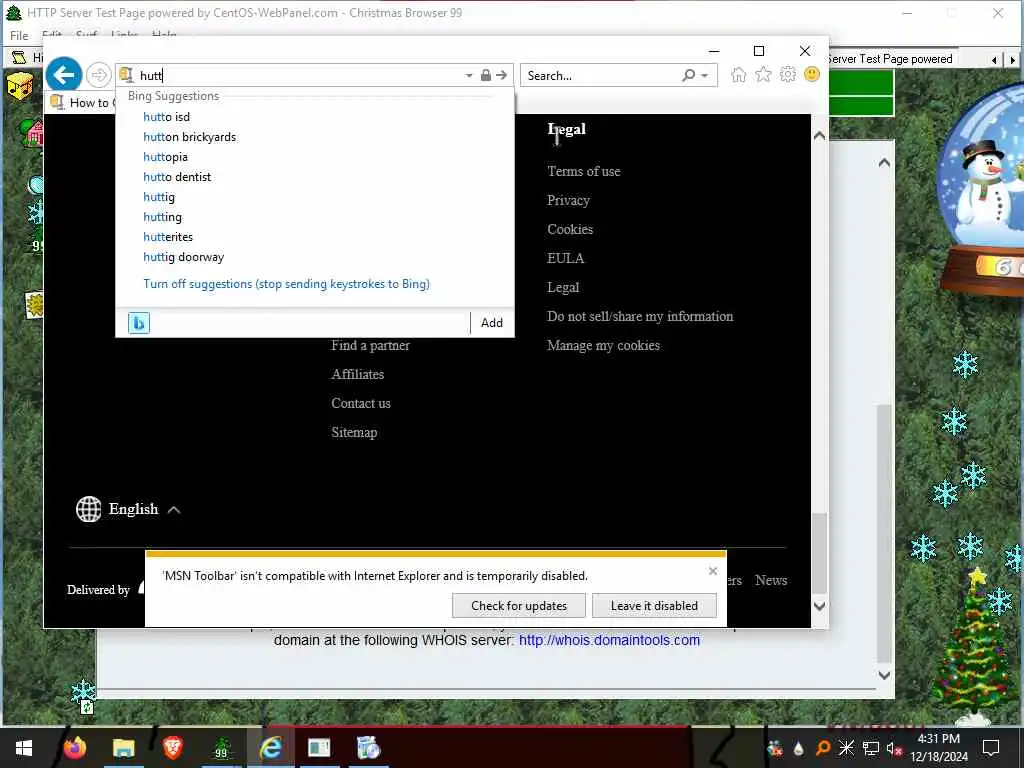
Task: Click the Bing icon in suggestions footer
Action: tap(139, 323)
